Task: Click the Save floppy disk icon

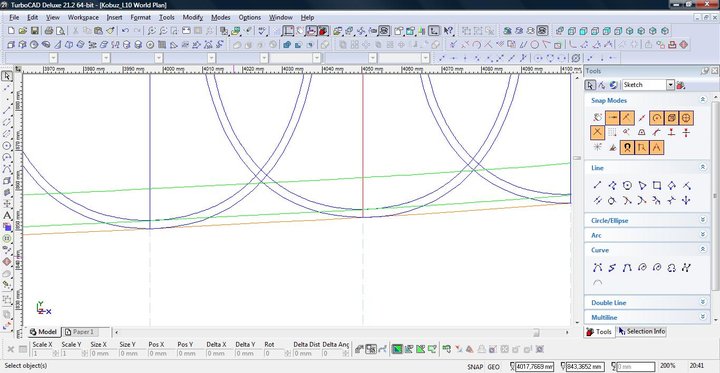Action: (35, 31)
